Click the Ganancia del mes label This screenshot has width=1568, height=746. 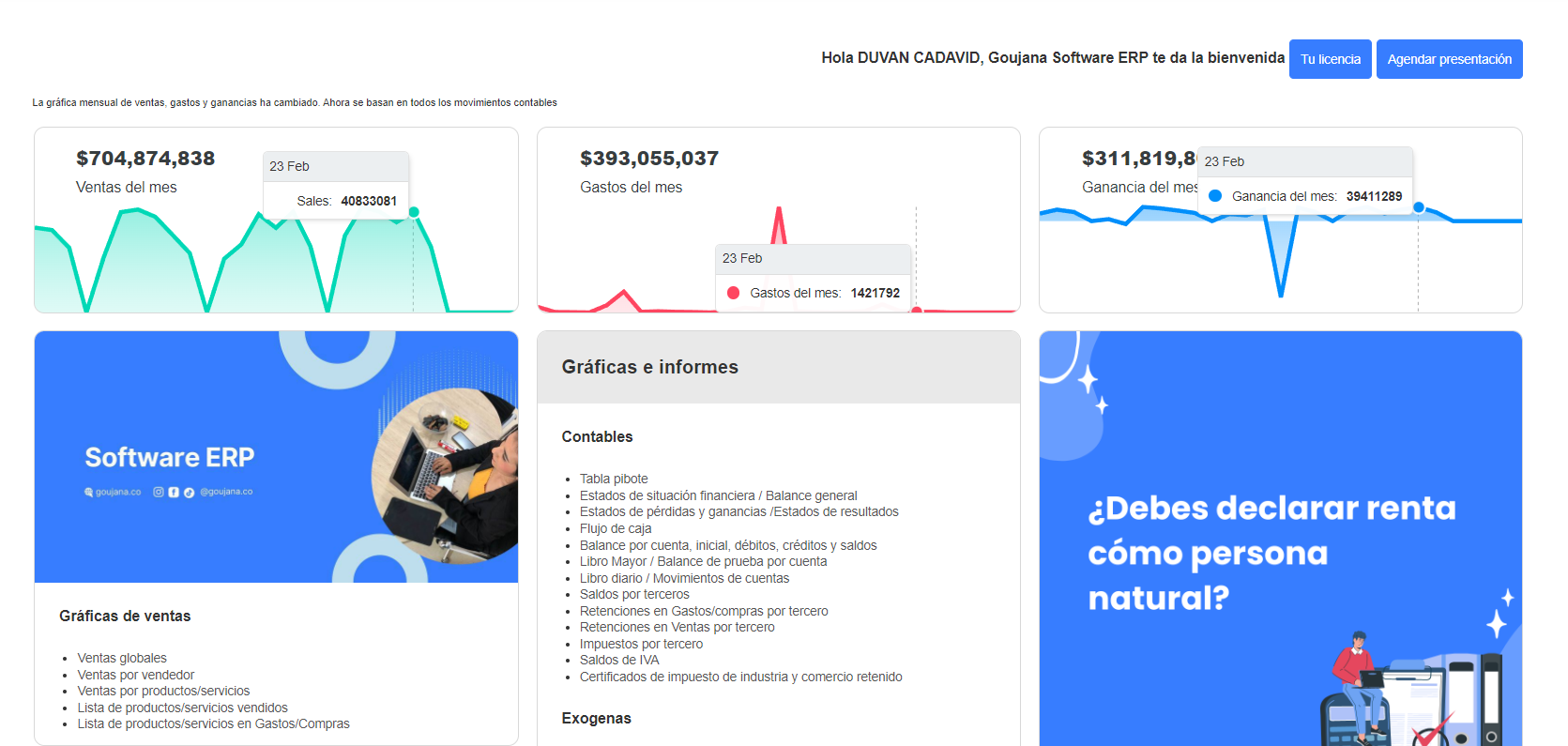tap(1139, 187)
